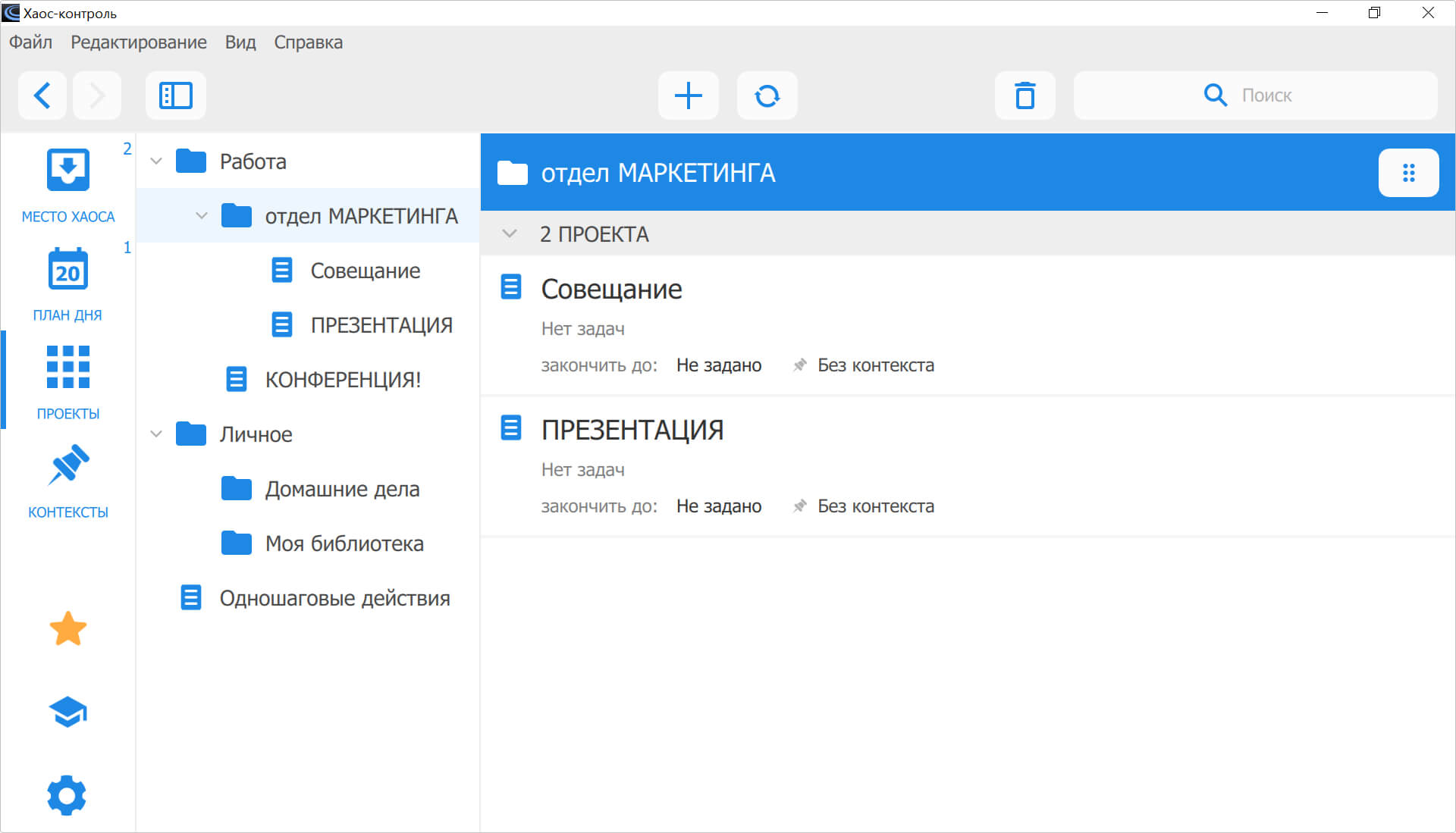The width and height of the screenshot is (1456, 833).
Task: Click the pin icon in the ПРЕЗЕНТАЦИЯ card
Action: pos(799,506)
